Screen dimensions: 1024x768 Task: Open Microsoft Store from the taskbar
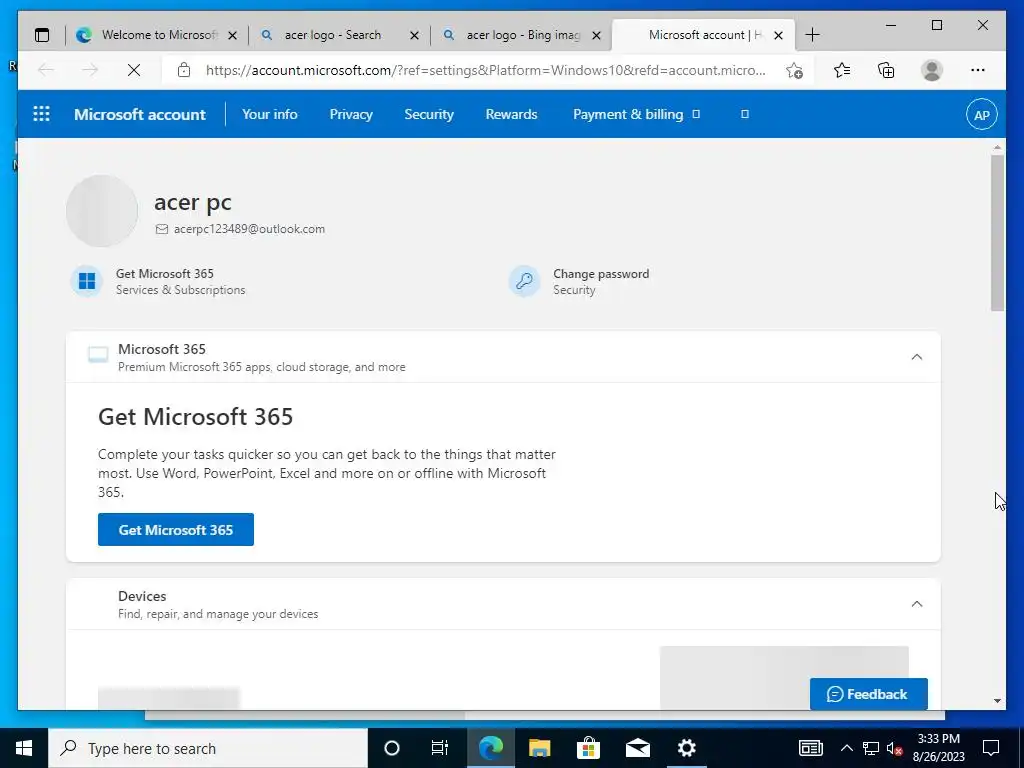tap(588, 748)
